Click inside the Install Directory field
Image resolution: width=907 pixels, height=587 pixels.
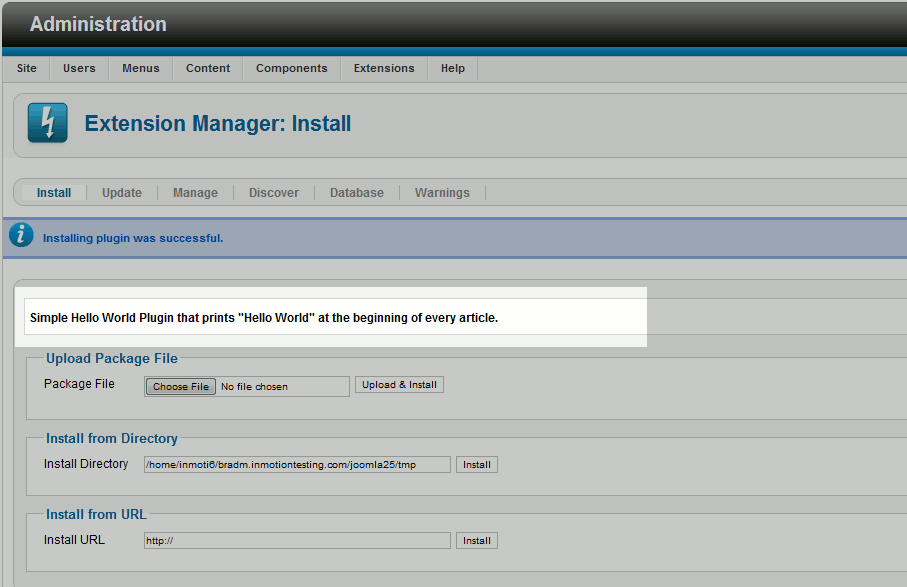click(296, 464)
